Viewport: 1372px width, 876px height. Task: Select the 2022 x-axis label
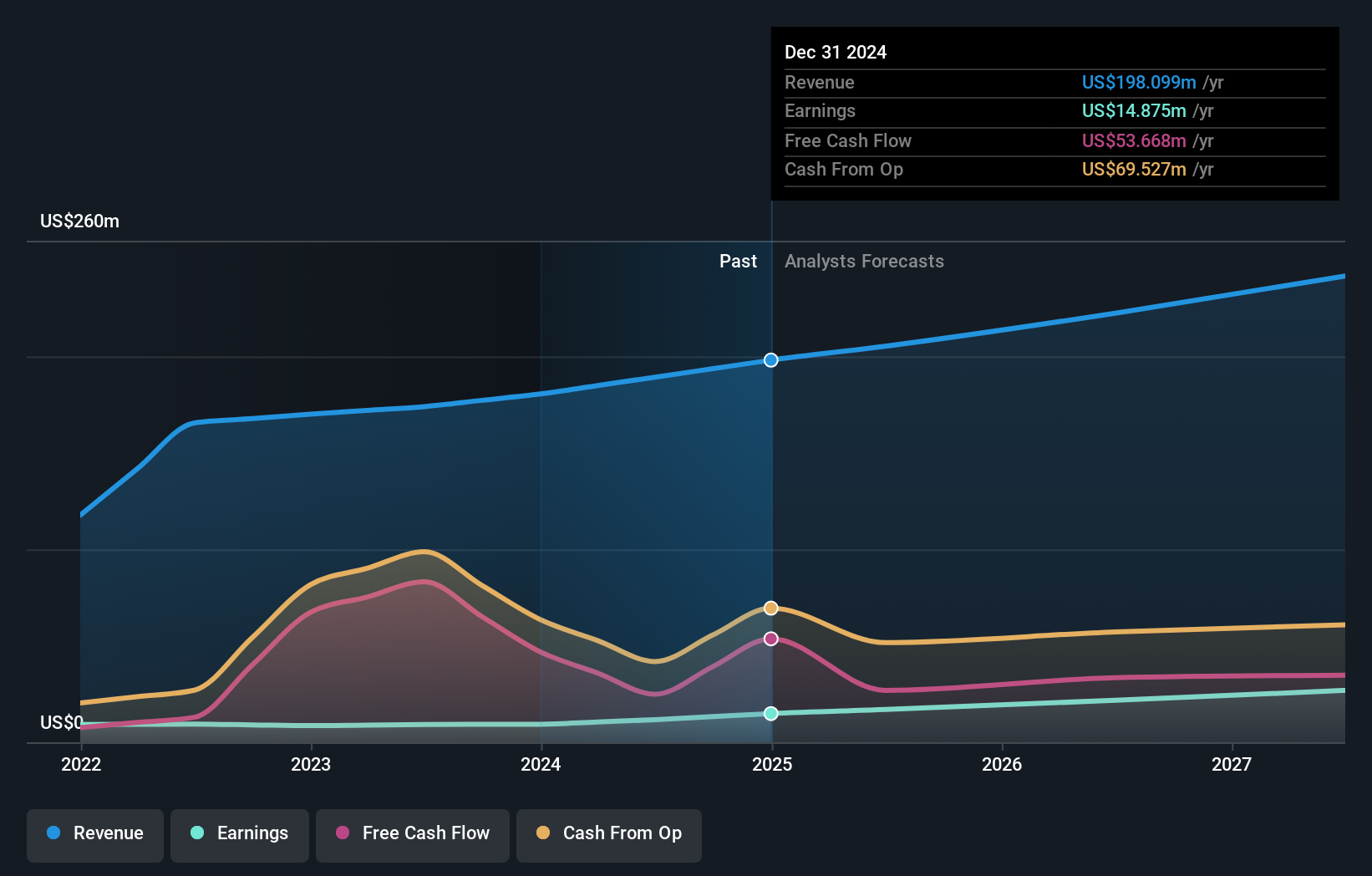[x=81, y=764]
